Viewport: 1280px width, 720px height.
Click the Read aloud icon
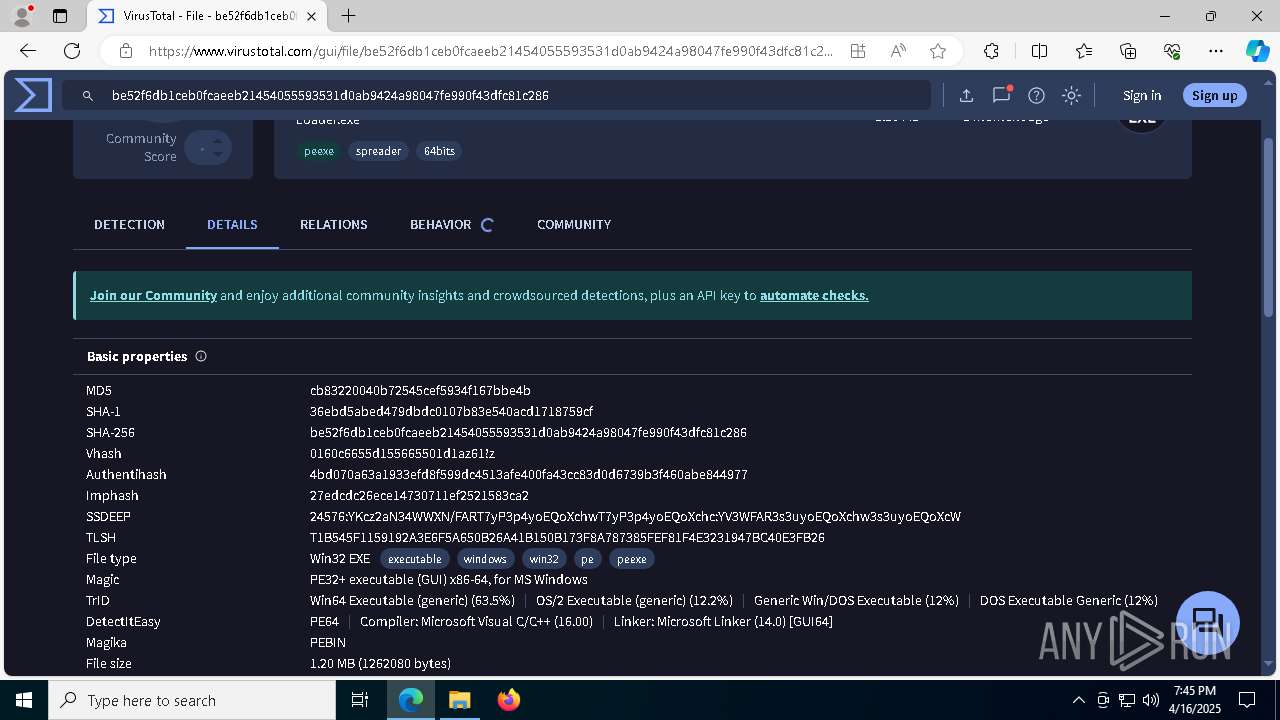click(x=898, y=51)
